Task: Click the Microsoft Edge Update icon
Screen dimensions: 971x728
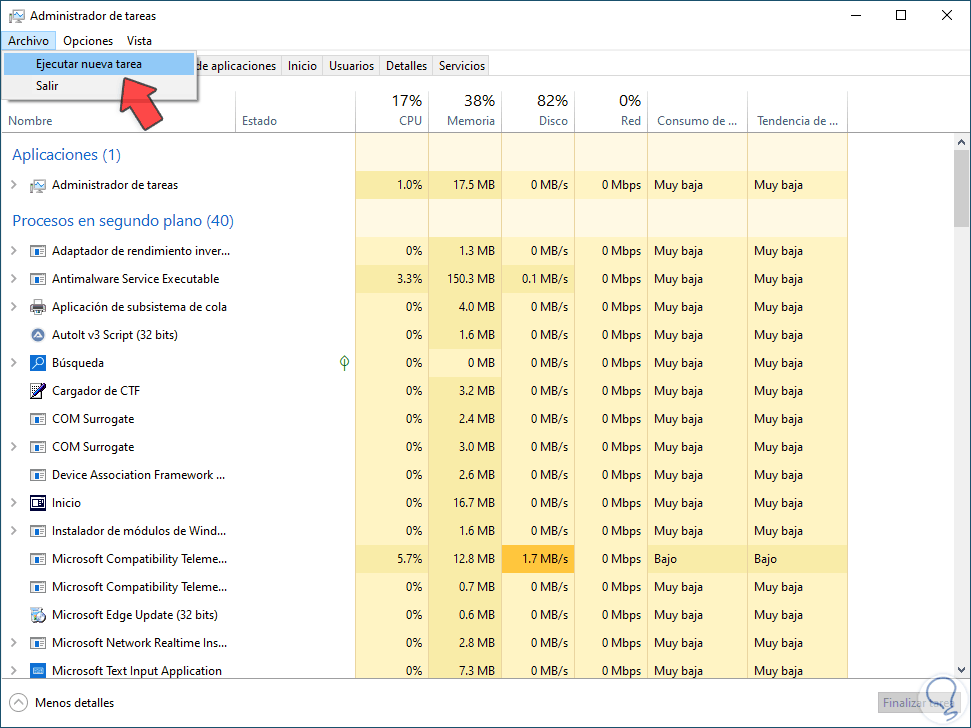Action: [x=38, y=615]
